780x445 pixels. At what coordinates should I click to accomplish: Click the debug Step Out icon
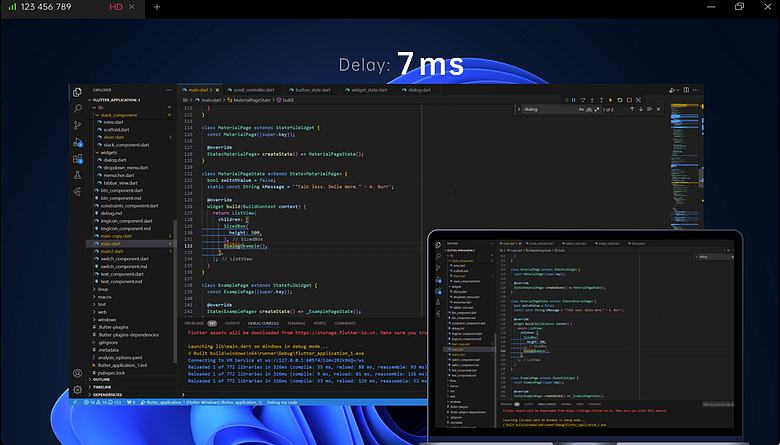point(601,100)
